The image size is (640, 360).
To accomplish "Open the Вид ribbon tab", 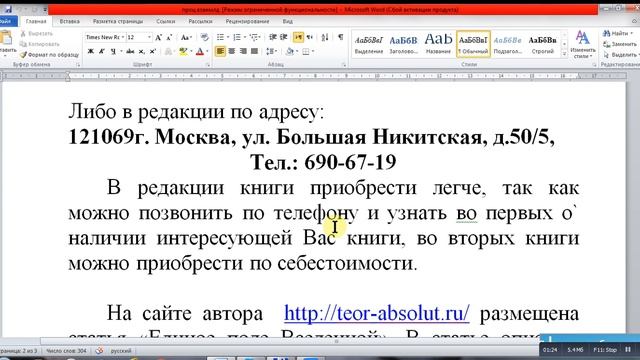I will point(287,21).
